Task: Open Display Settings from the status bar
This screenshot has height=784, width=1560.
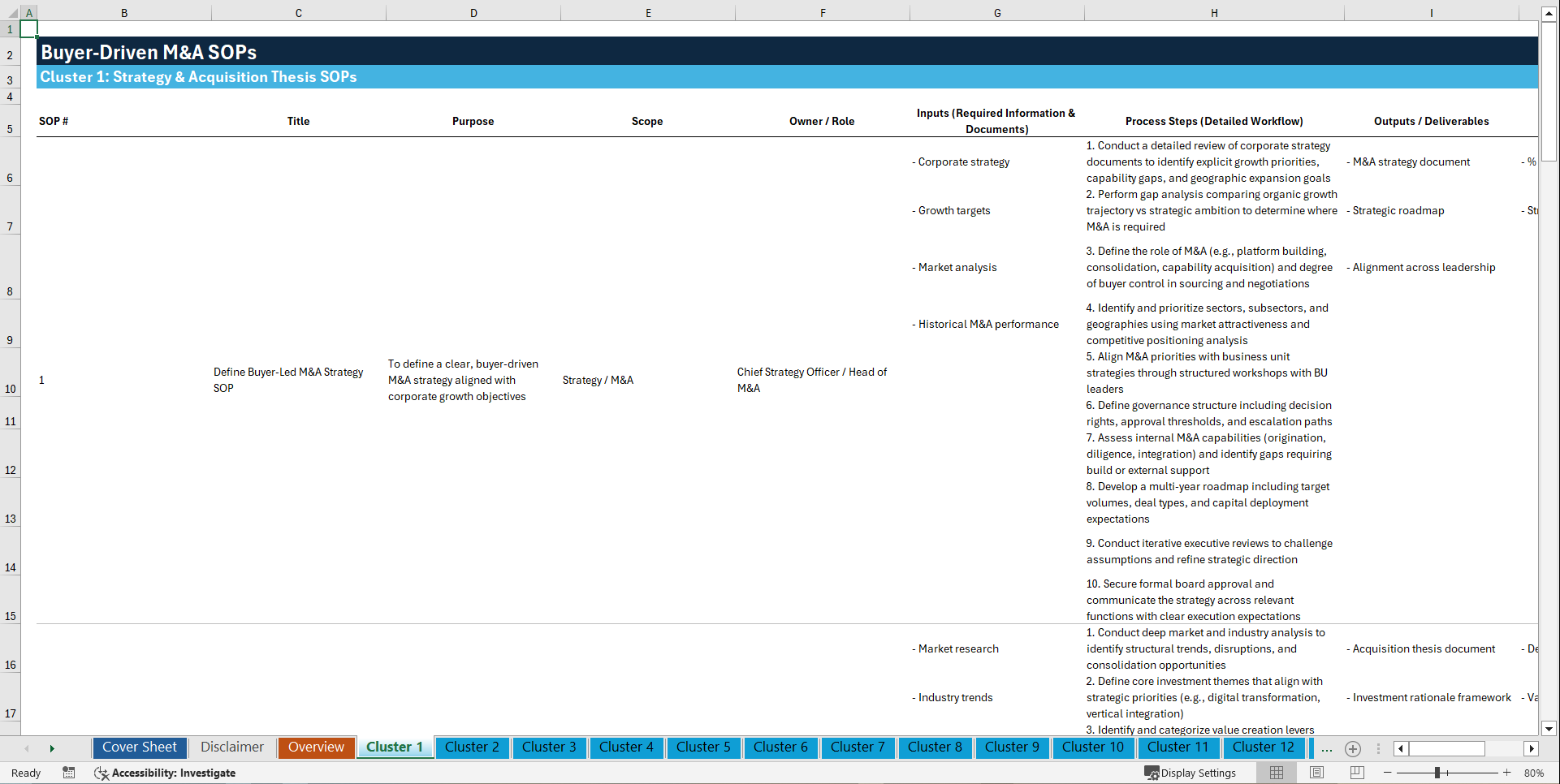Action: [1191, 773]
